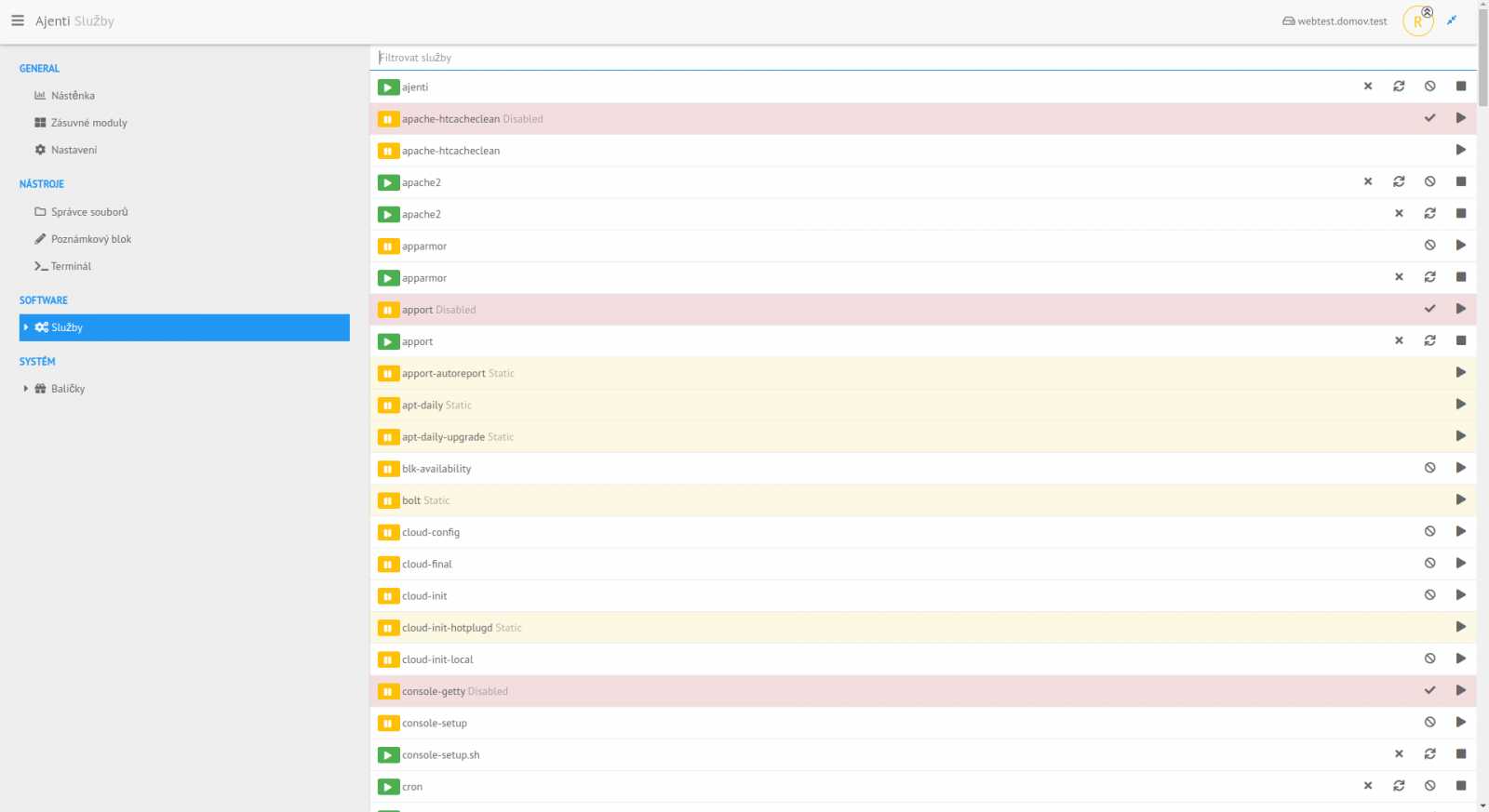Stop the console-setup.sh service
Viewport: 1489px width, 812px height.
pyautogui.click(x=1461, y=754)
